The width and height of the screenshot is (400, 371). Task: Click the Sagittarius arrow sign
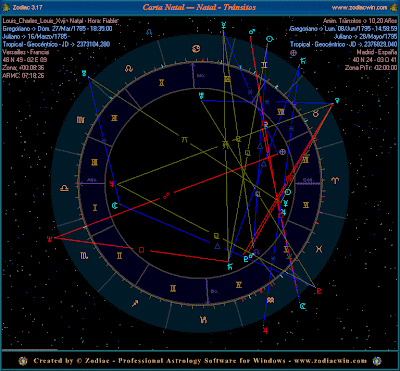[135, 303]
